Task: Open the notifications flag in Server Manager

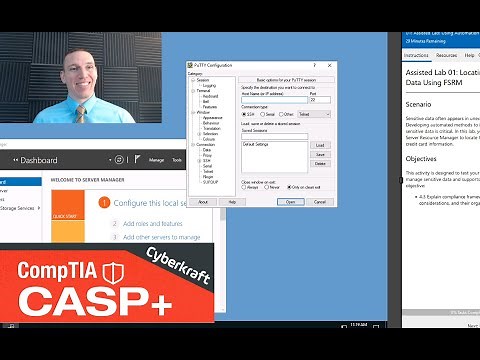Action: (x=137, y=159)
